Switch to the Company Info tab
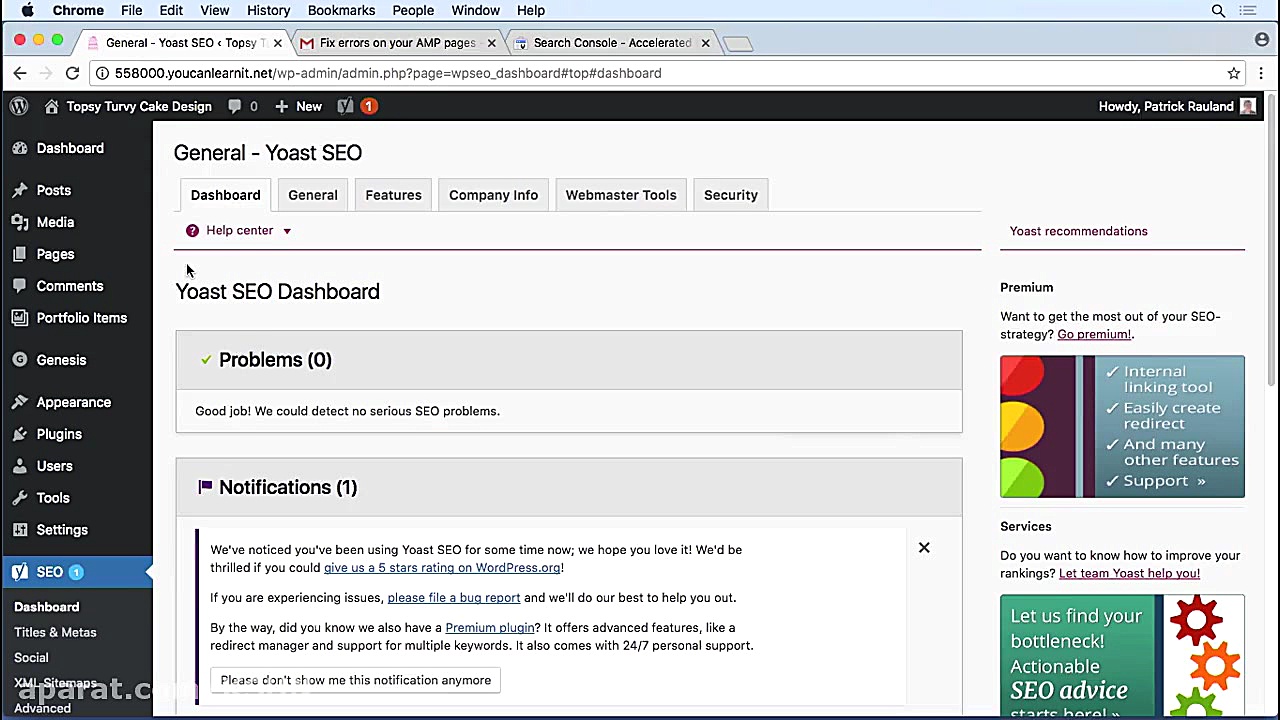The width and height of the screenshot is (1280, 720). pos(493,195)
